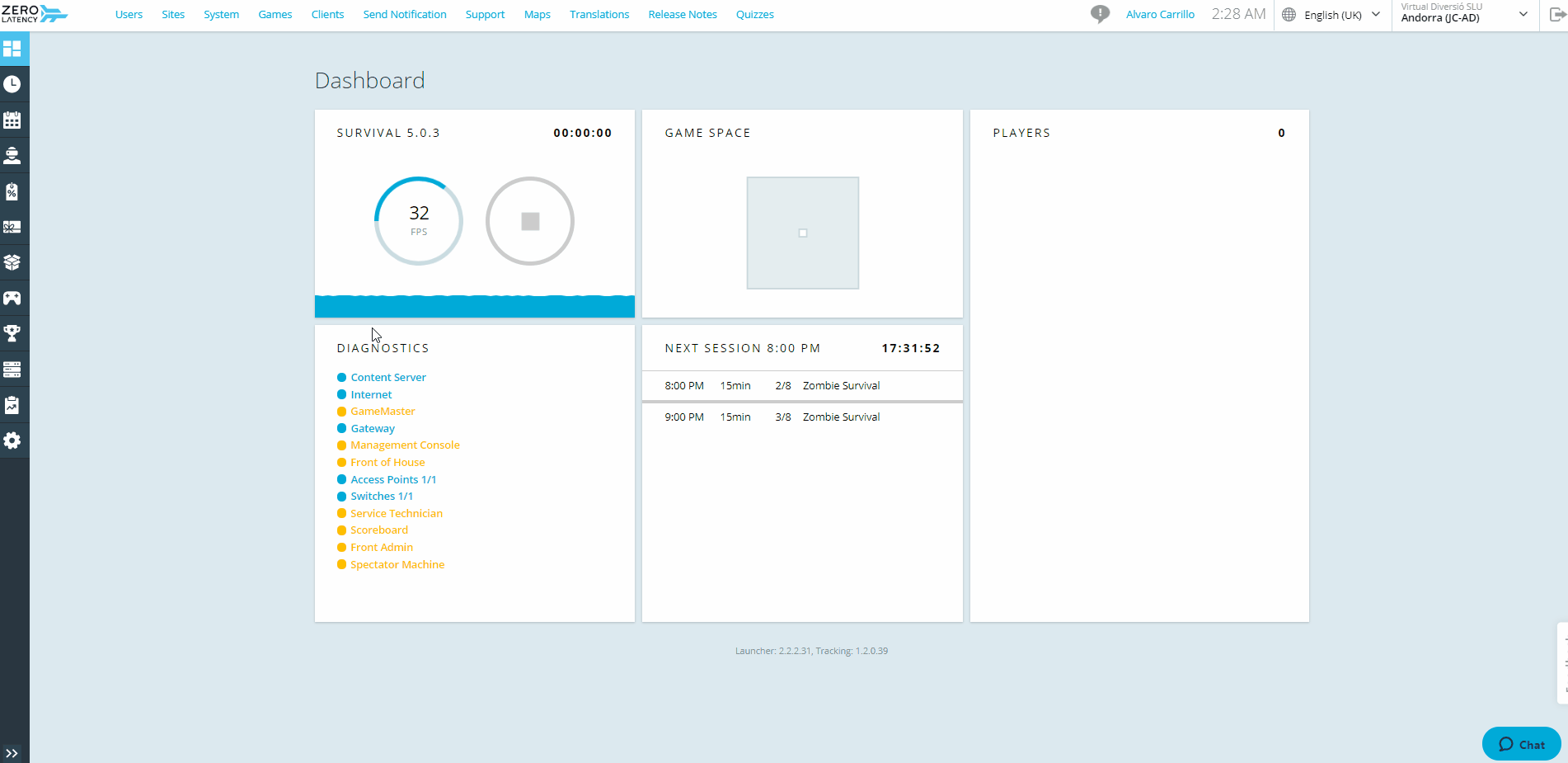Screen dimensions: 1568x763
Task: Click the 2:28 AM clock
Action: tap(1238, 14)
